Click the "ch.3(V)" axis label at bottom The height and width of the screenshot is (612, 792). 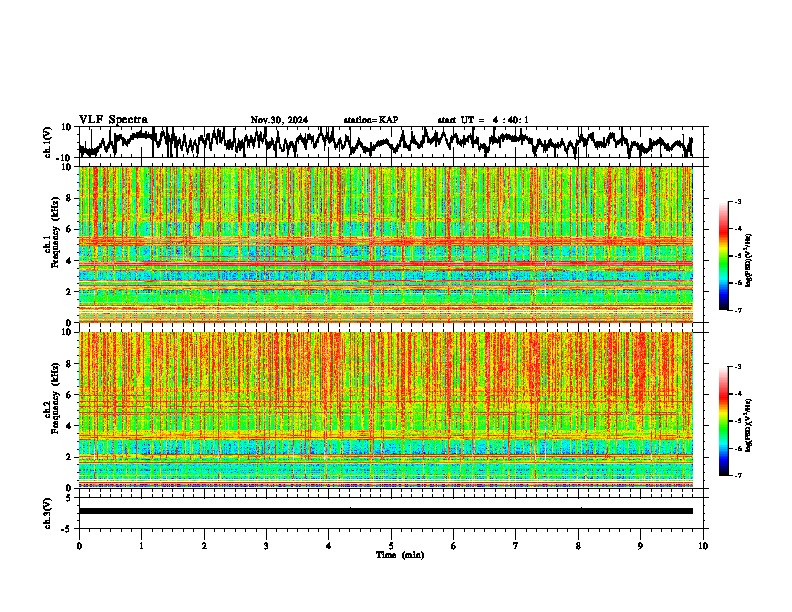coord(48,513)
